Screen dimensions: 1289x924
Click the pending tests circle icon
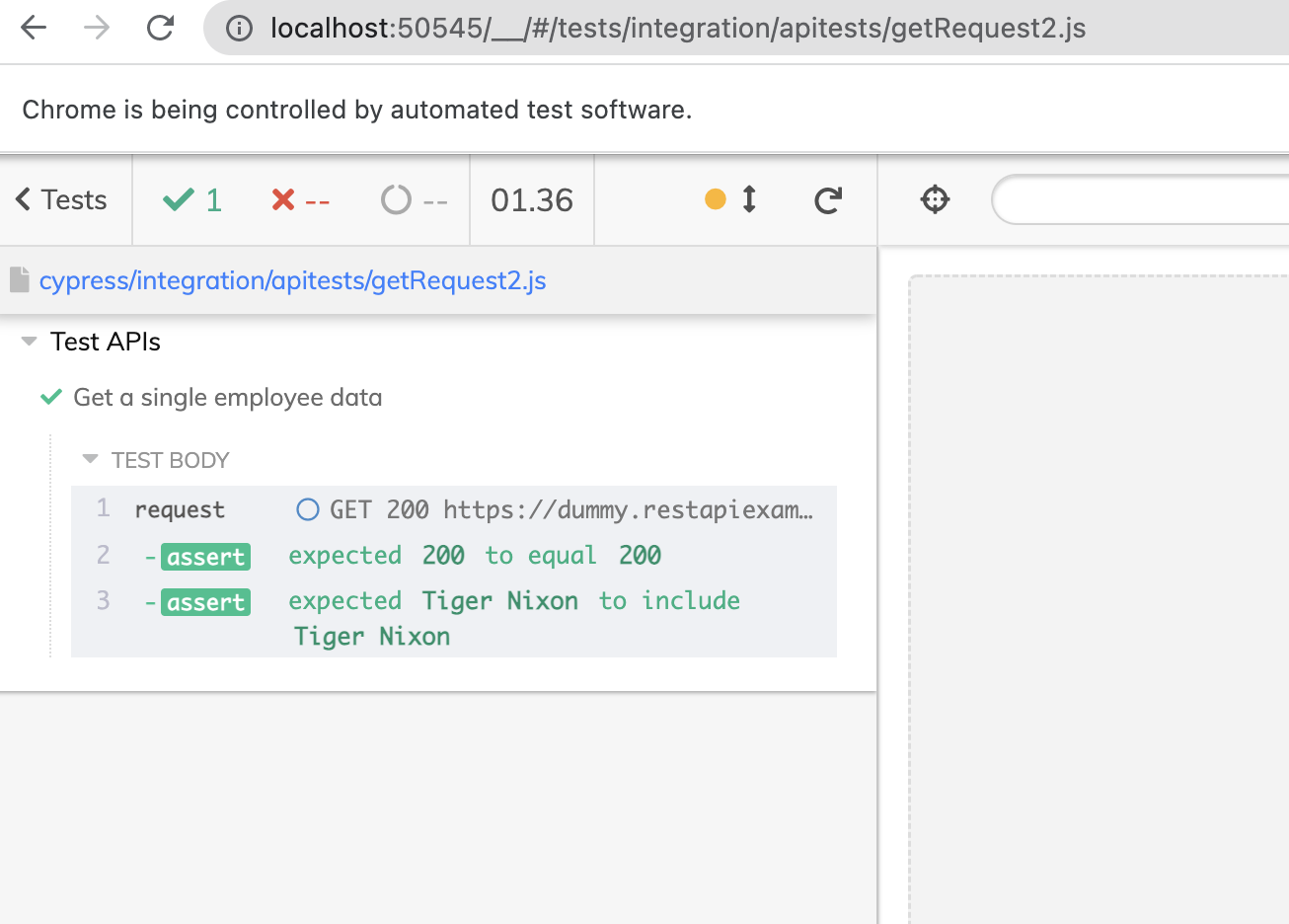[x=397, y=199]
